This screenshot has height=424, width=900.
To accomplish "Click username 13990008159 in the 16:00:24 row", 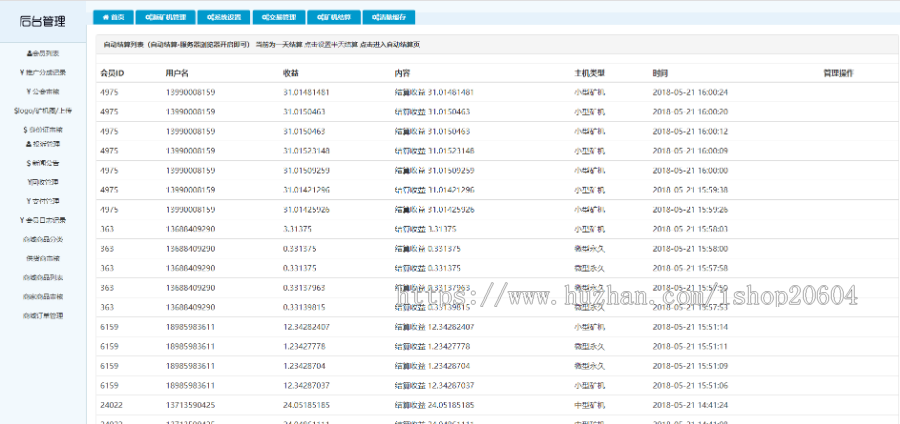I will click(x=191, y=92).
